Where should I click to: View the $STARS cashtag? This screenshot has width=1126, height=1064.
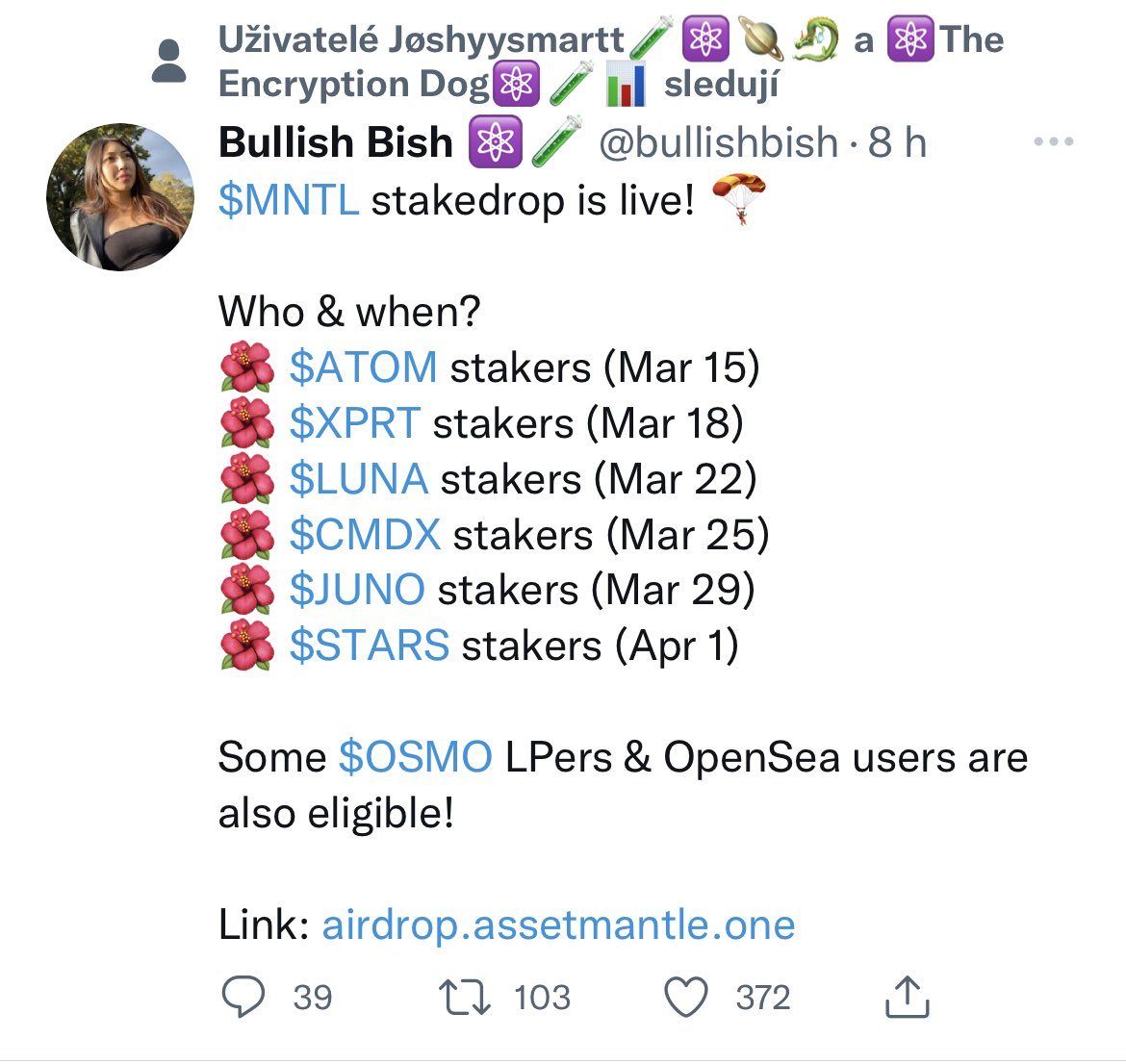pyautogui.click(x=369, y=646)
